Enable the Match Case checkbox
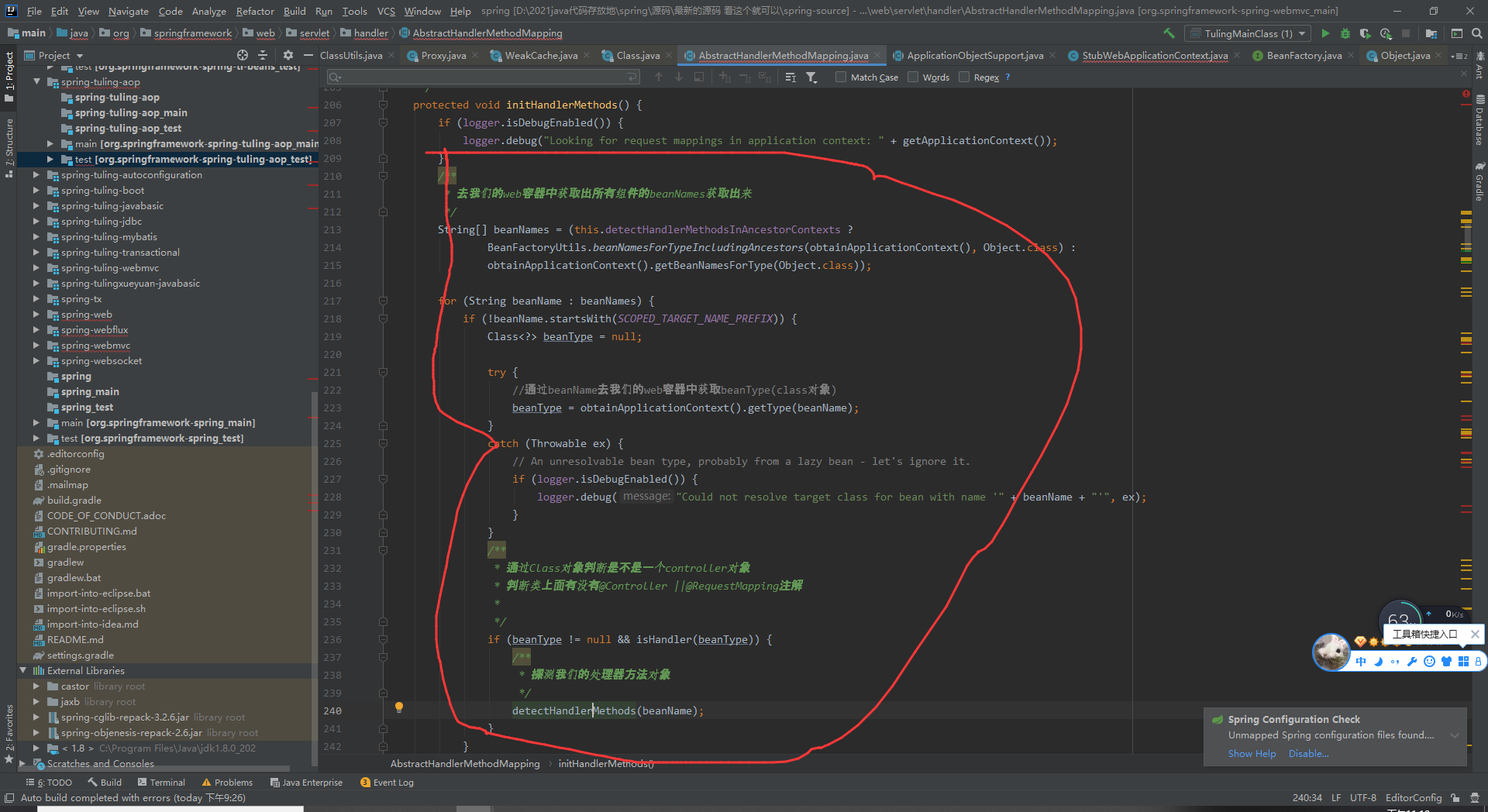 [x=841, y=77]
